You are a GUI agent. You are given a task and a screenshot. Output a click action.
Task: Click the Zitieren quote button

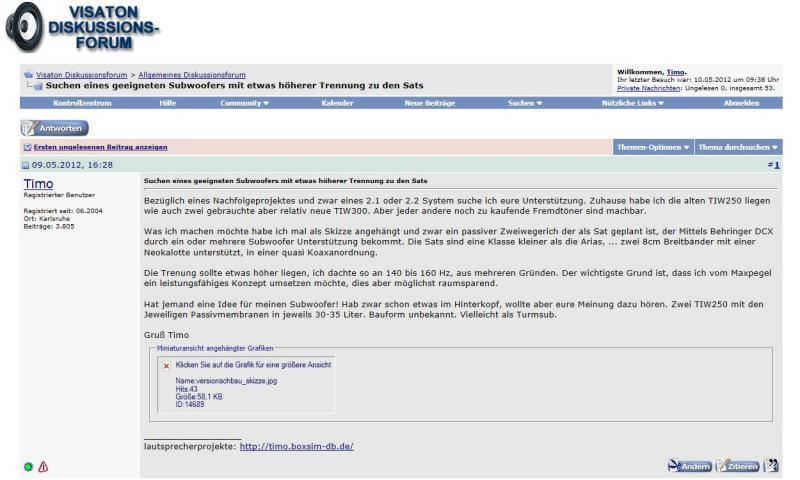coord(738,466)
